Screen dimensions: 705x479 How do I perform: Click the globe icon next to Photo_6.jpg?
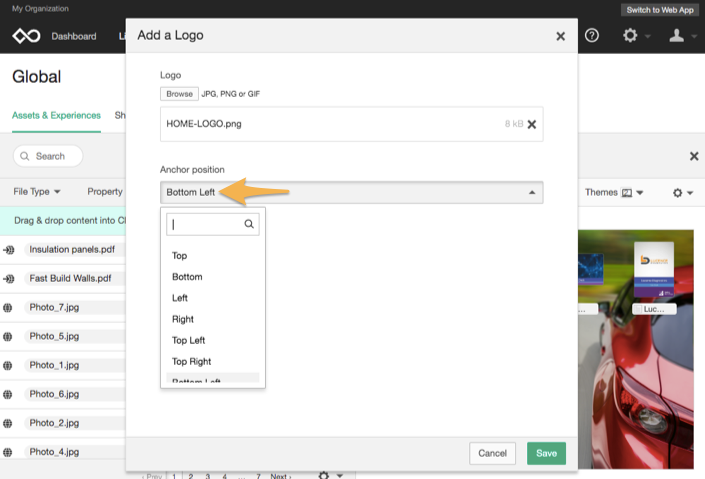[x=8, y=394]
